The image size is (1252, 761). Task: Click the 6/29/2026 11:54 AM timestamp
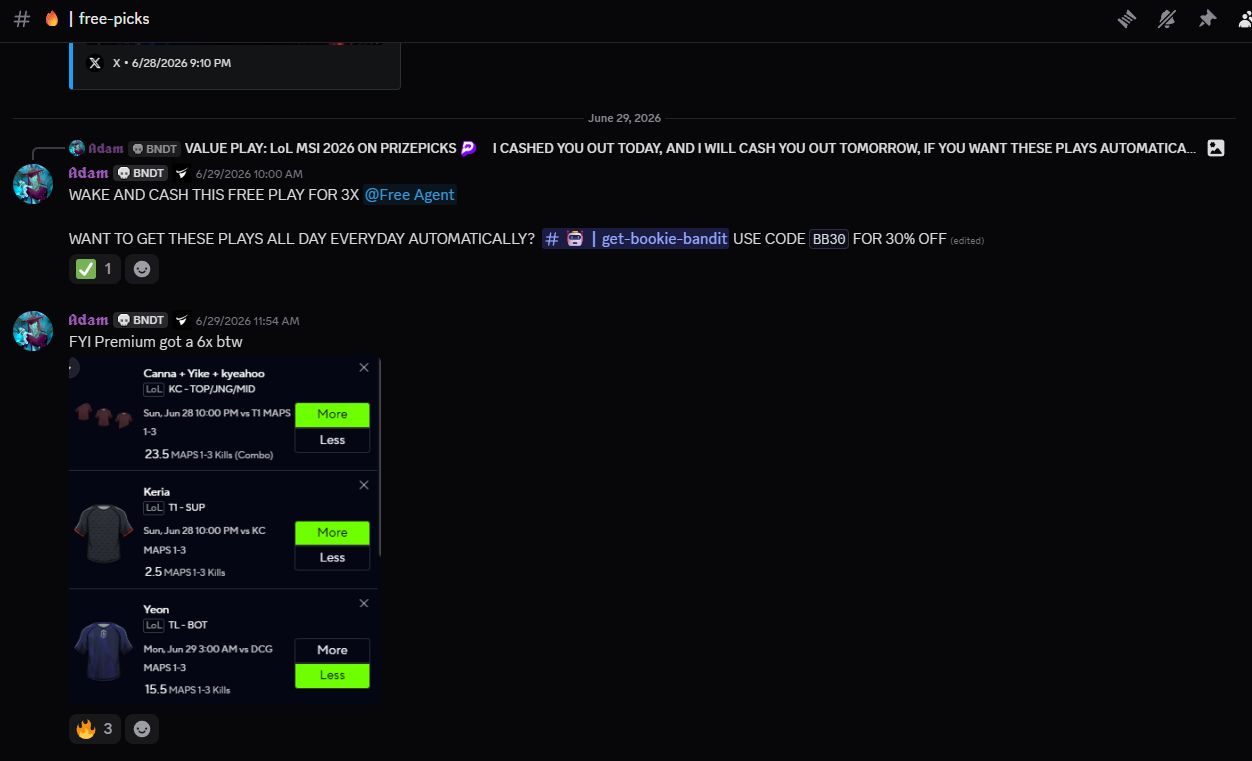pos(247,321)
